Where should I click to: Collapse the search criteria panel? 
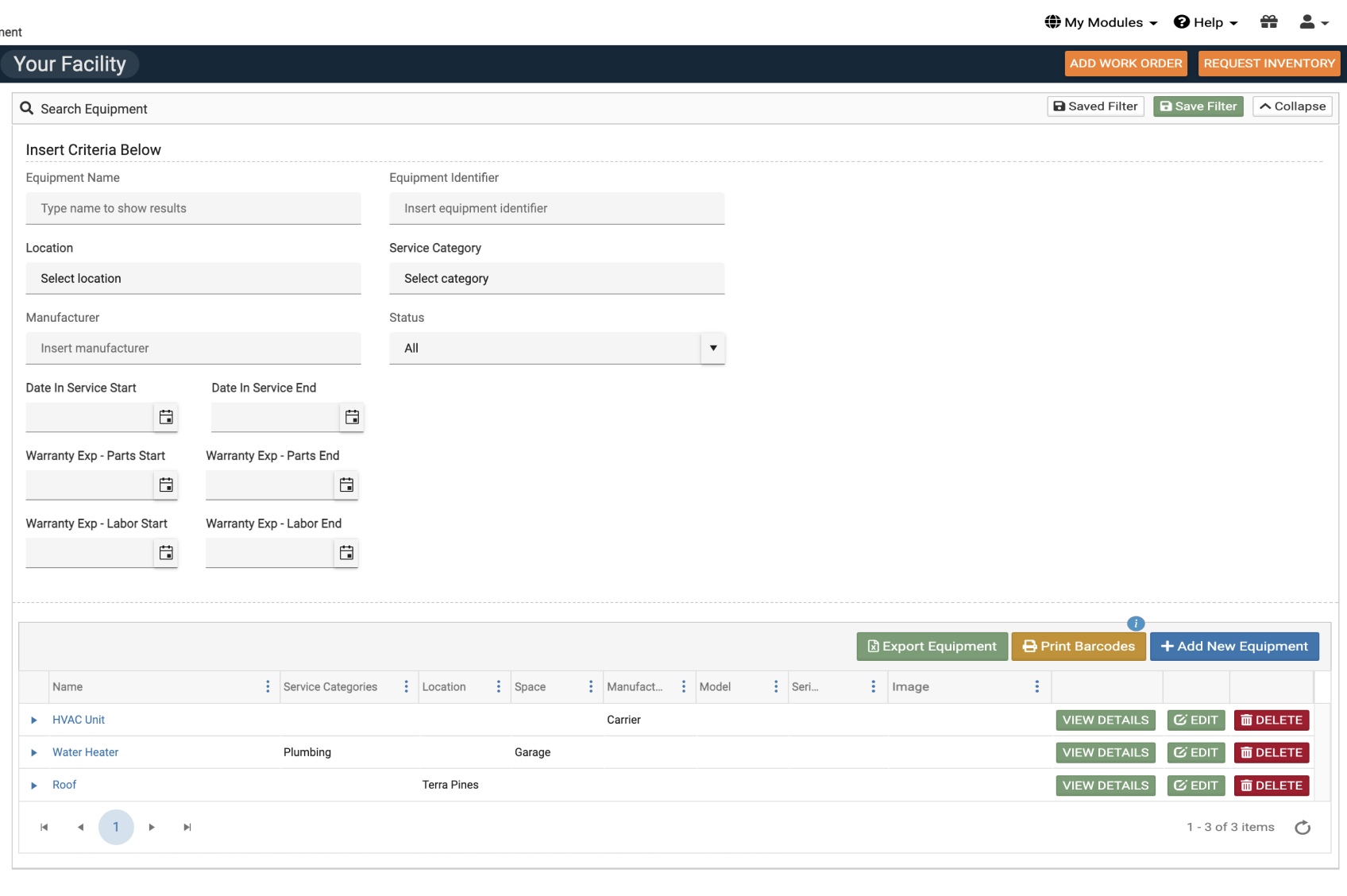tap(1291, 106)
